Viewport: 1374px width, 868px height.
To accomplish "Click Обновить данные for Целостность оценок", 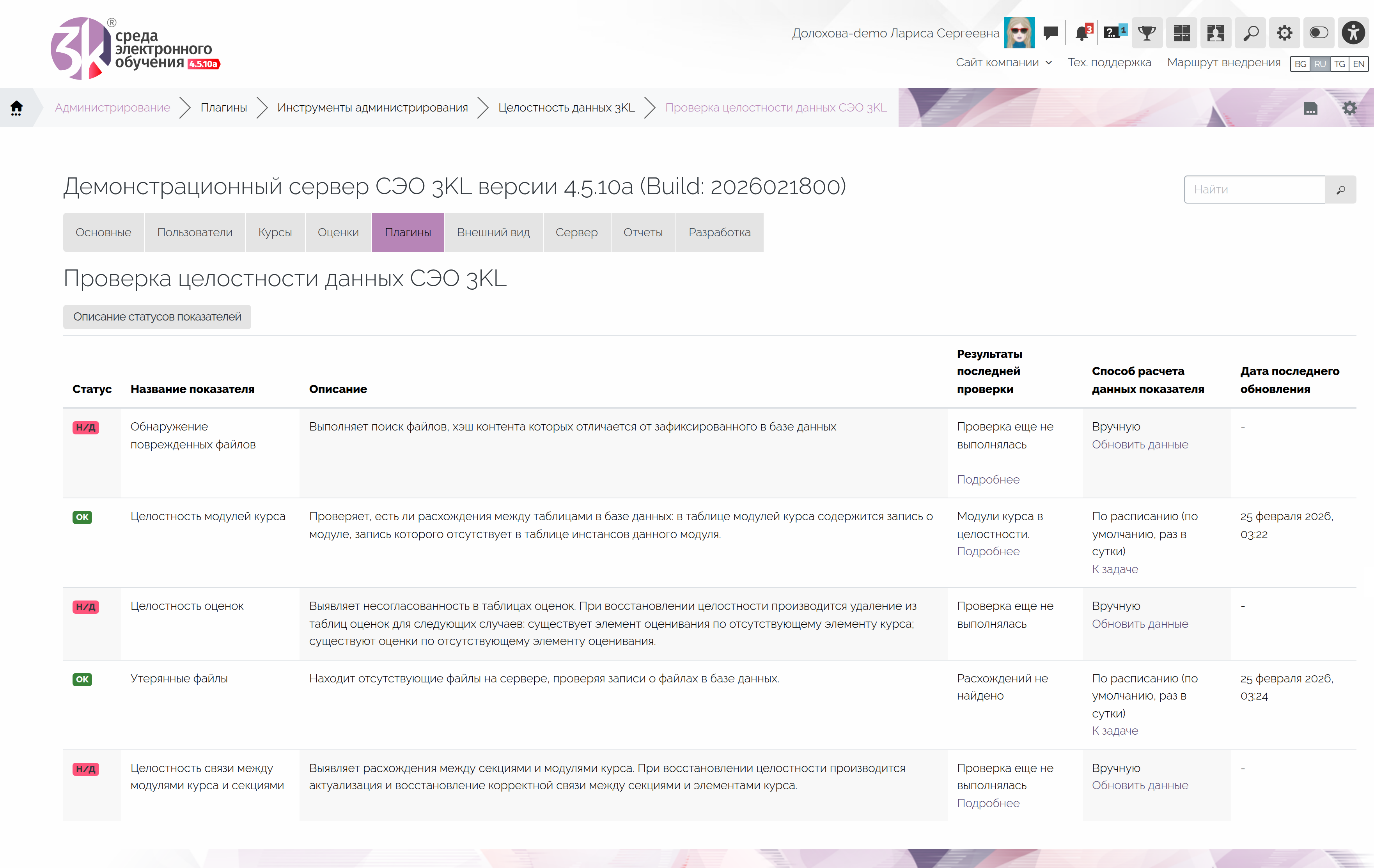I will [1140, 624].
